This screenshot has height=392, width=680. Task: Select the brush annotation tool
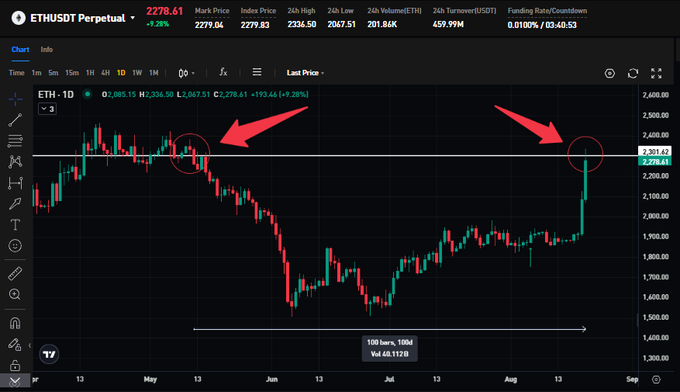[15, 204]
